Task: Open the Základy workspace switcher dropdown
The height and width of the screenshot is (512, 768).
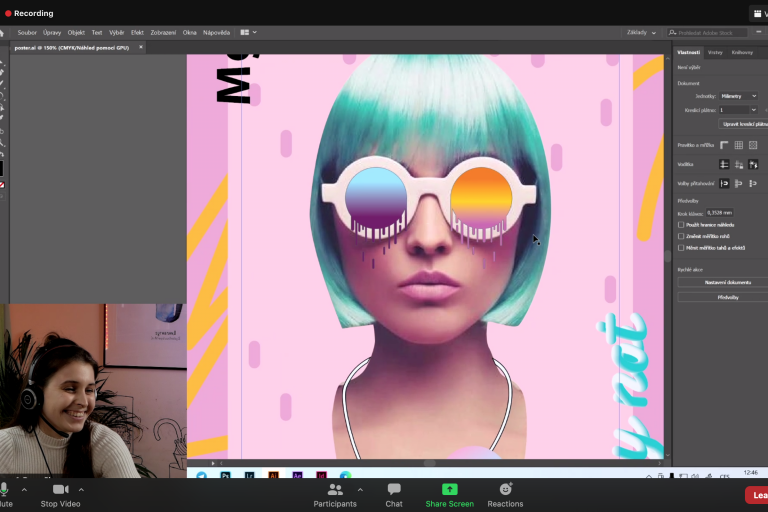Action: (x=641, y=32)
